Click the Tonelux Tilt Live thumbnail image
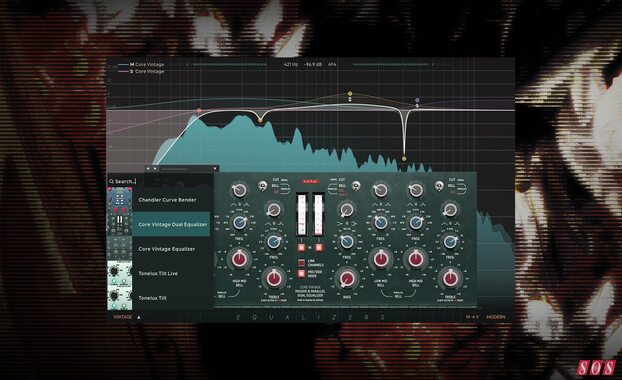 [120, 273]
